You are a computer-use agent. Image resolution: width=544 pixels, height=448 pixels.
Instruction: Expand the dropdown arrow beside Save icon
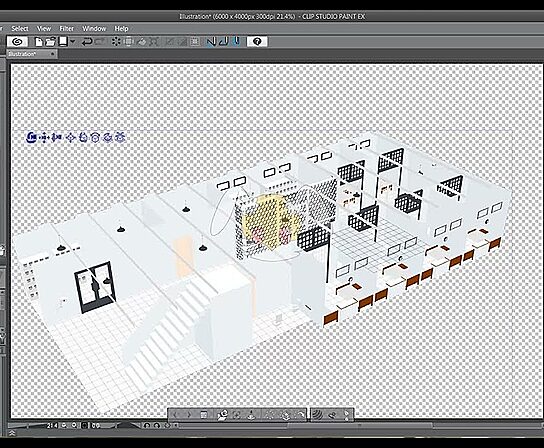pos(73,42)
